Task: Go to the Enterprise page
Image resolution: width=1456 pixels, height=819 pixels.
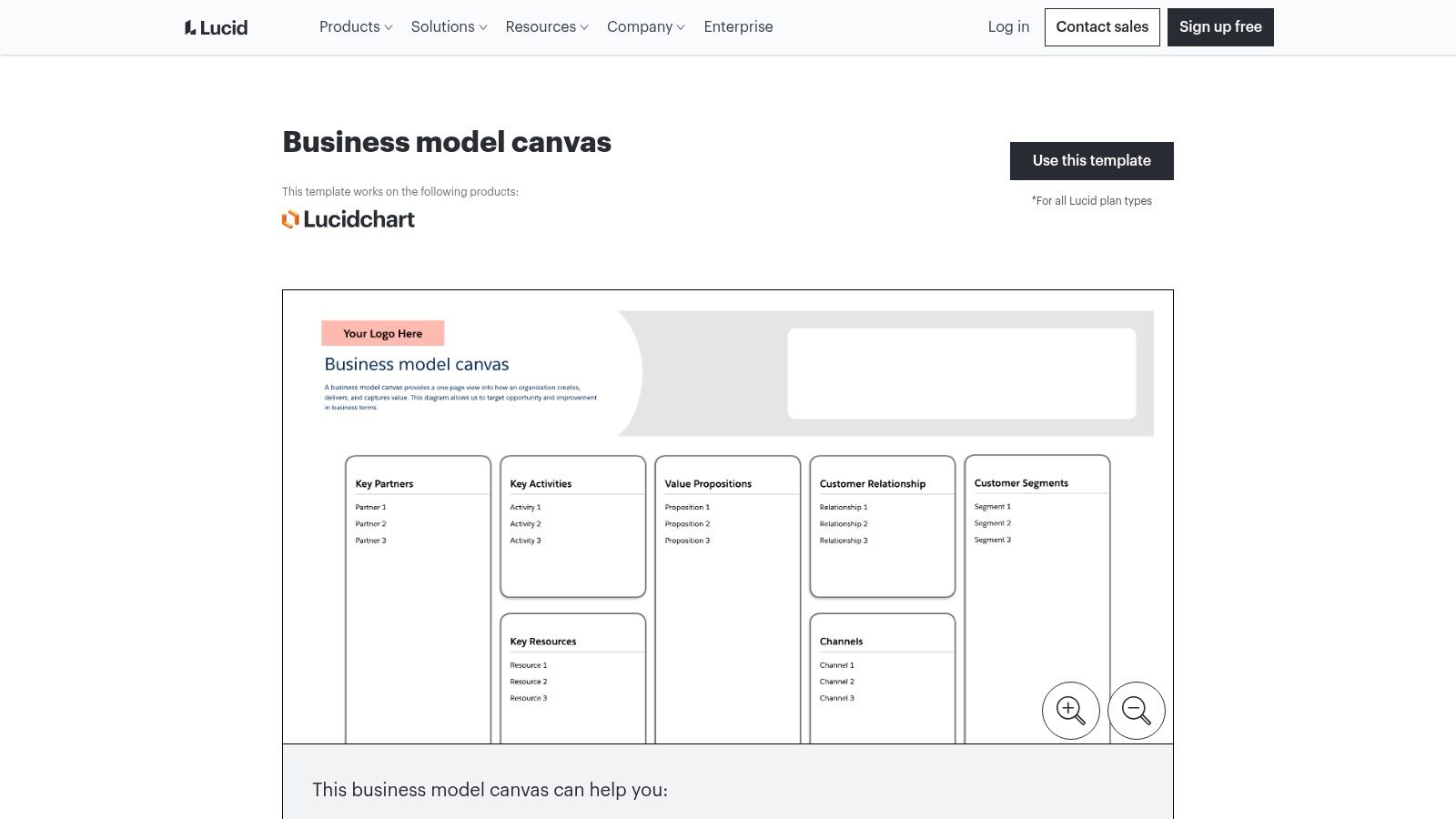Action: point(738,27)
